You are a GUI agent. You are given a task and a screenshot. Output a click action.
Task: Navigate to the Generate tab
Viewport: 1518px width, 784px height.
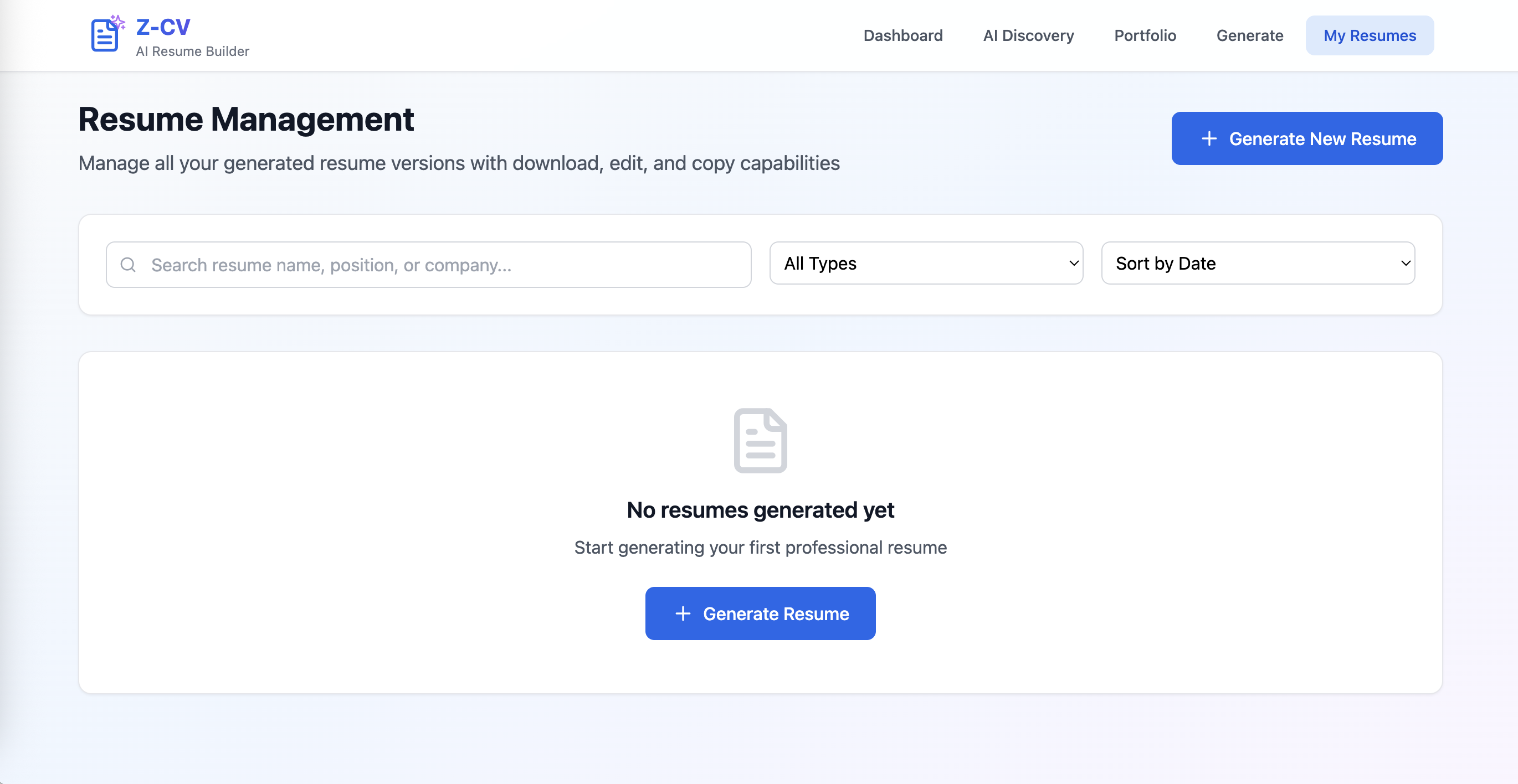pyautogui.click(x=1249, y=35)
